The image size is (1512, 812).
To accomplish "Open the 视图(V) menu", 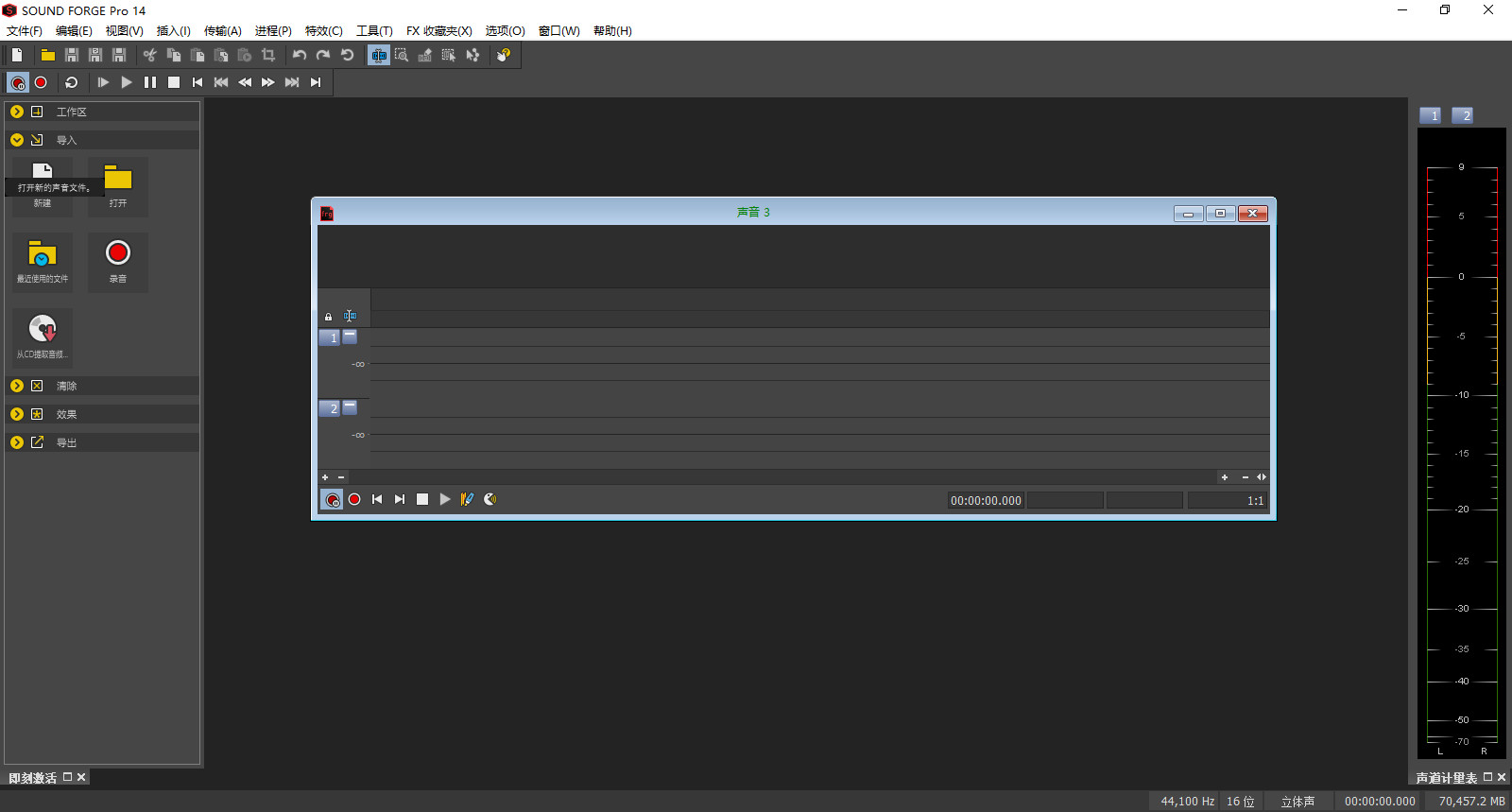I will 124,31.
